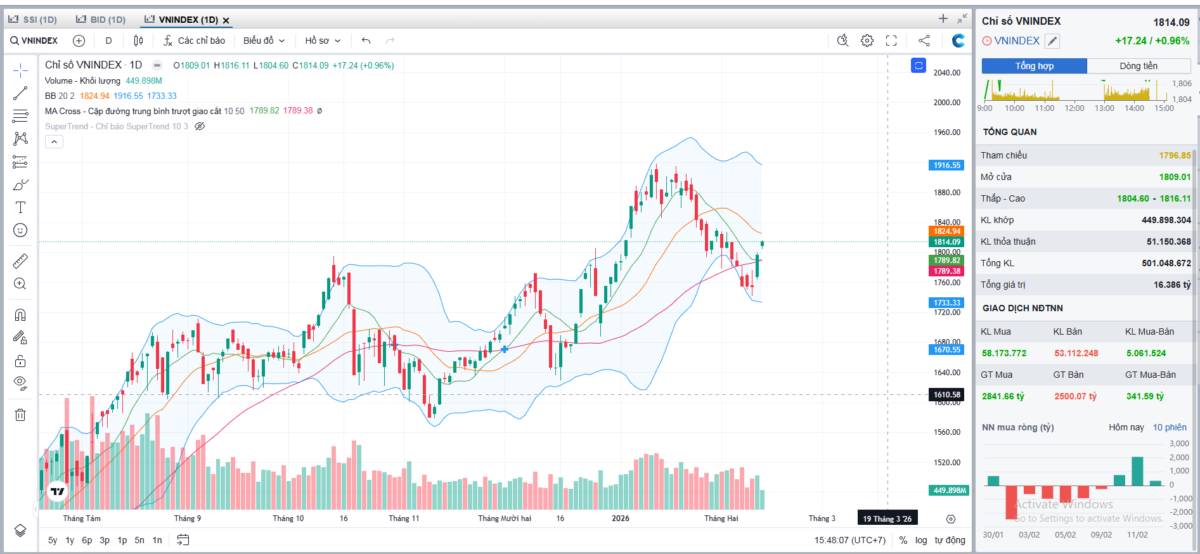The width and height of the screenshot is (1200, 554).
Task: Open the Fibonacci and Gann tools
Action: [x=20, y=116]
